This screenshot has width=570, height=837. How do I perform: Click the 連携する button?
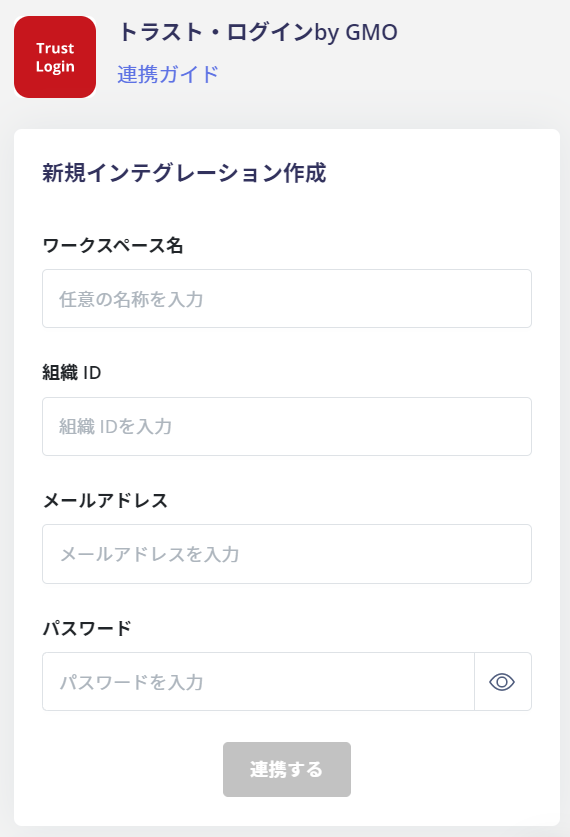click(287, 769)
